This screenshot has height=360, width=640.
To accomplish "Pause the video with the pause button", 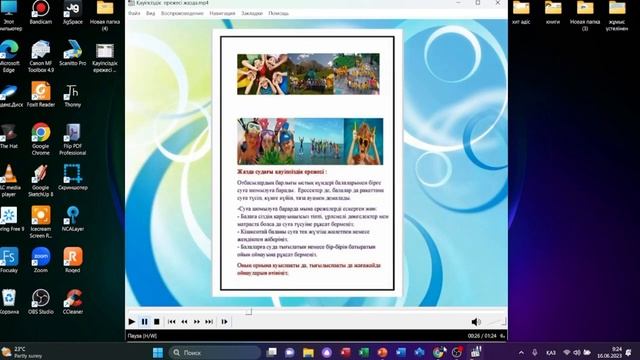I will 144,322.
